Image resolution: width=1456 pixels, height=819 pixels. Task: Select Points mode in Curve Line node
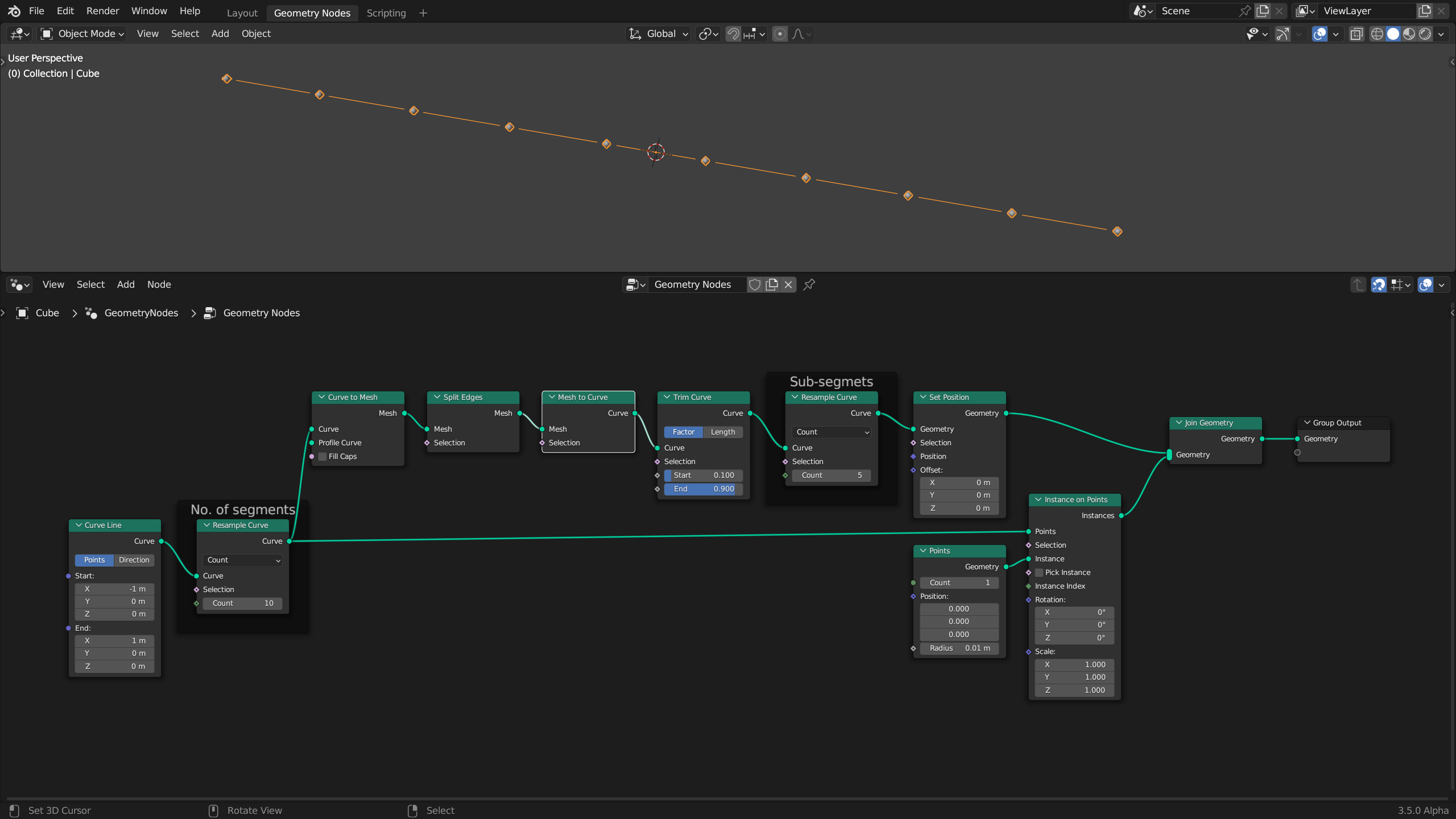pyautogui.click(x=94, y=560)
